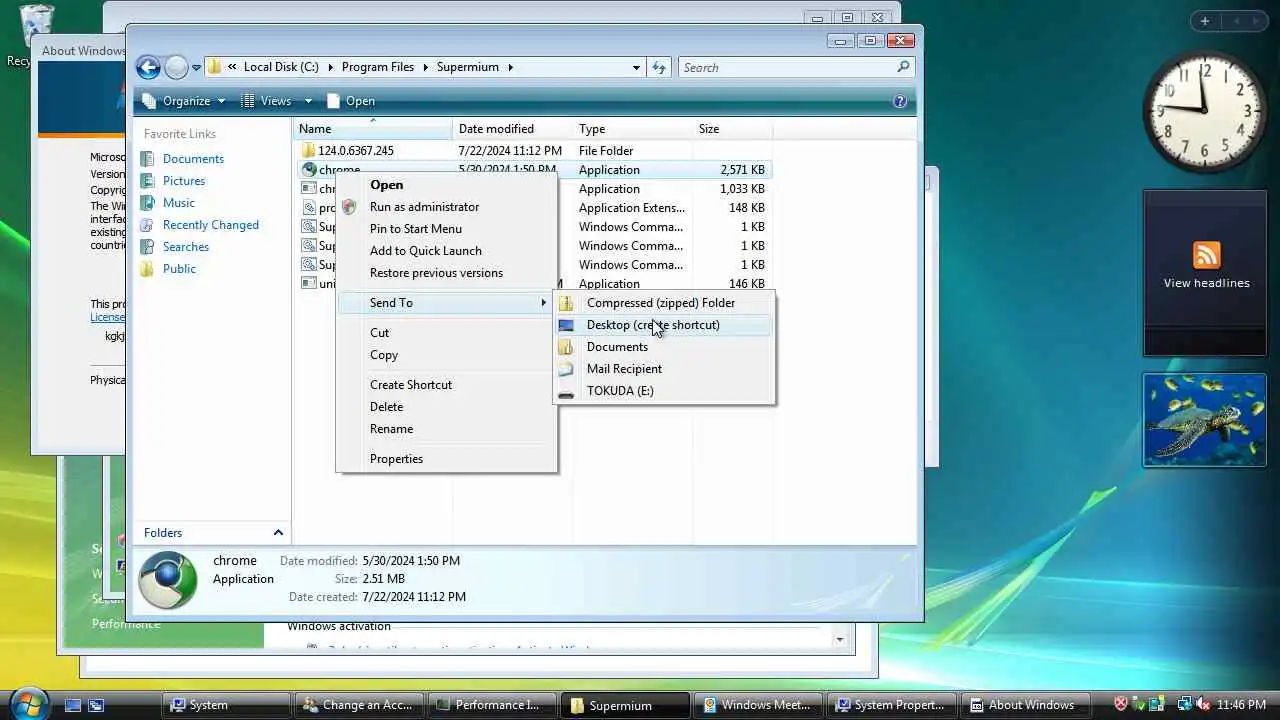
Task: Sort by the Type column header
Action: tap(633, 129)
